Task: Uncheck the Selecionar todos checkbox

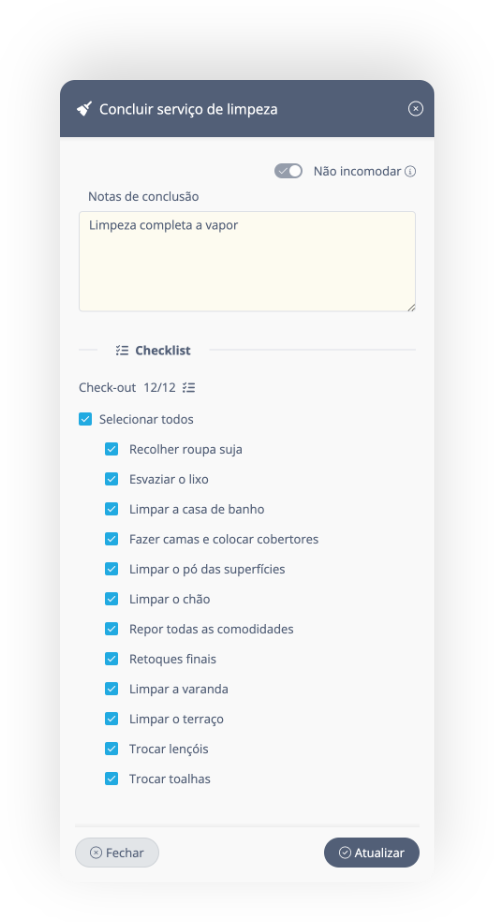Action: 85,419
